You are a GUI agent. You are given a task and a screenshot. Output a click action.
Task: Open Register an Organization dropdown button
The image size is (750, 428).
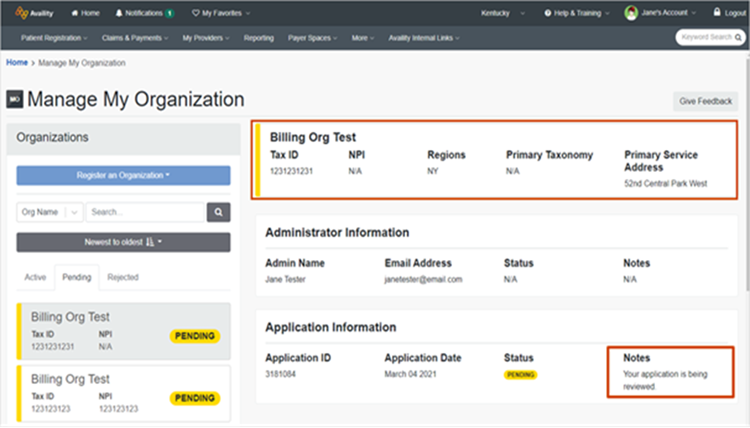tap(123, 176)
